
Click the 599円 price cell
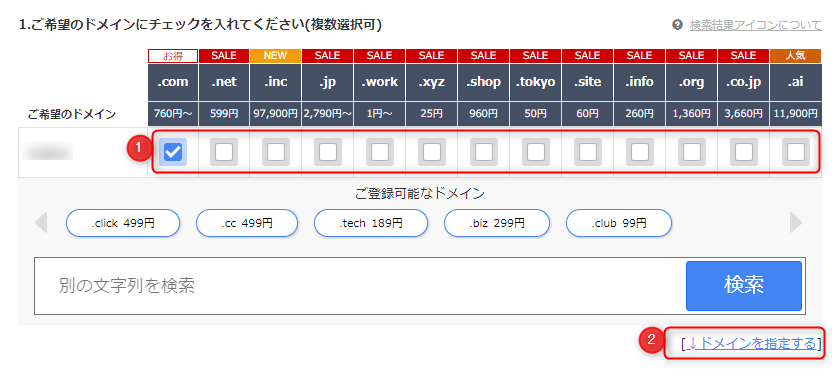click(224, 113)
